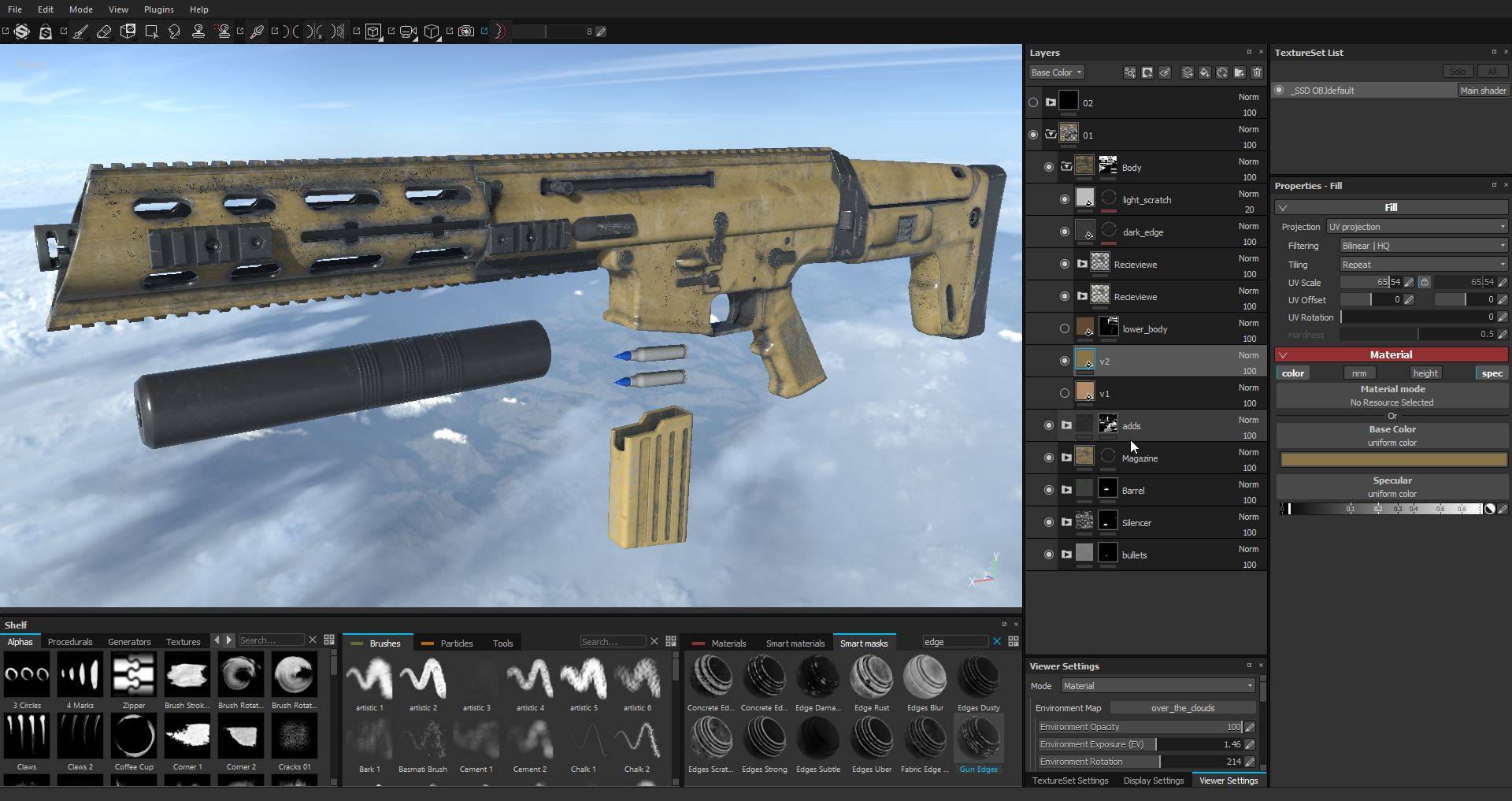Screen dimensions: 1512x801
Task: Delete layer trash icon
Action: [1257, 72]
